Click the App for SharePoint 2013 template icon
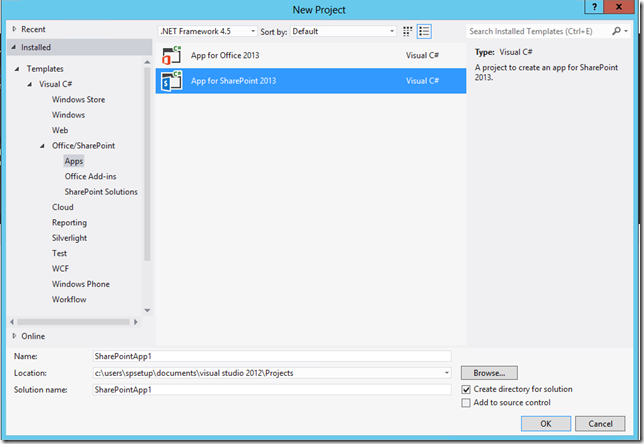644x444 pixels. coord(171,81)
